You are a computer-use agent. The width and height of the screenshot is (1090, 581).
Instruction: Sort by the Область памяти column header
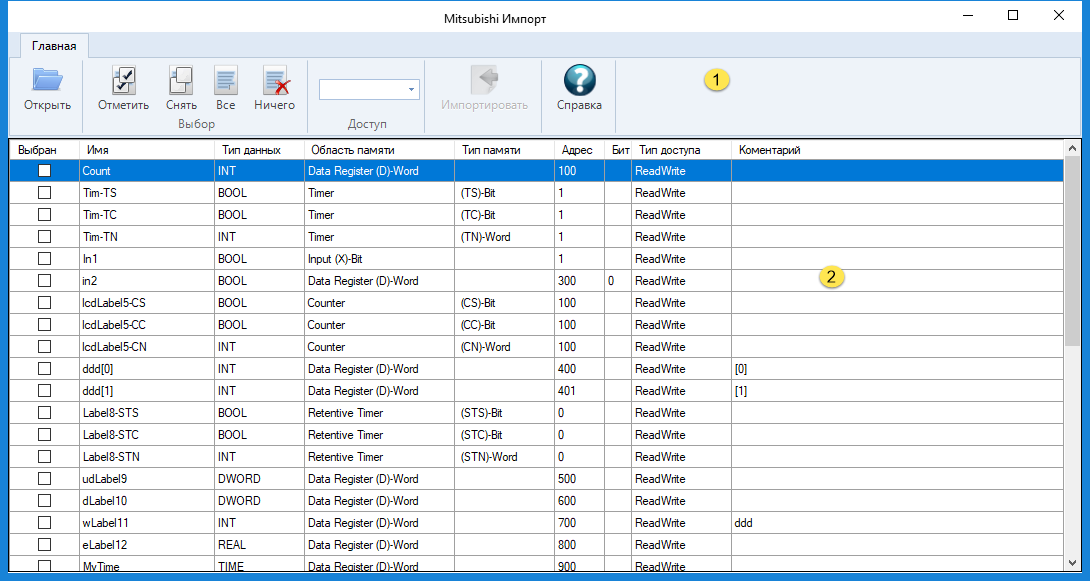(x=380, y=150)
